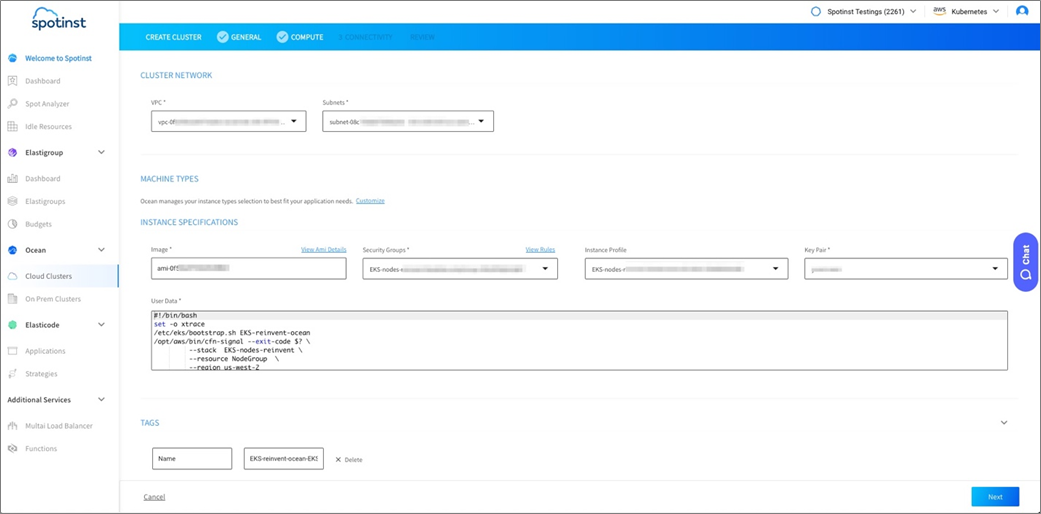Collapse the Ocean sidebar section
This screenshot has height=514, width=1041.
(102, 250)
